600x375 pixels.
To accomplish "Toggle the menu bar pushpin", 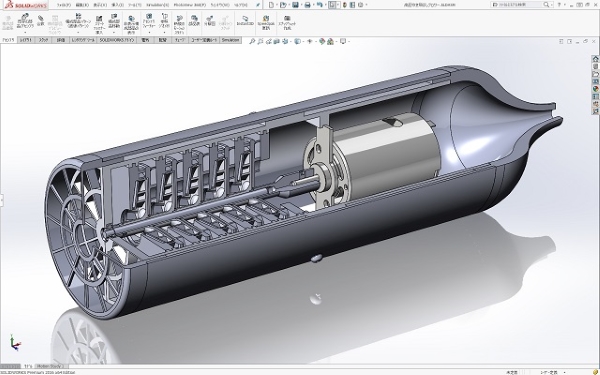I will point(258,5).
